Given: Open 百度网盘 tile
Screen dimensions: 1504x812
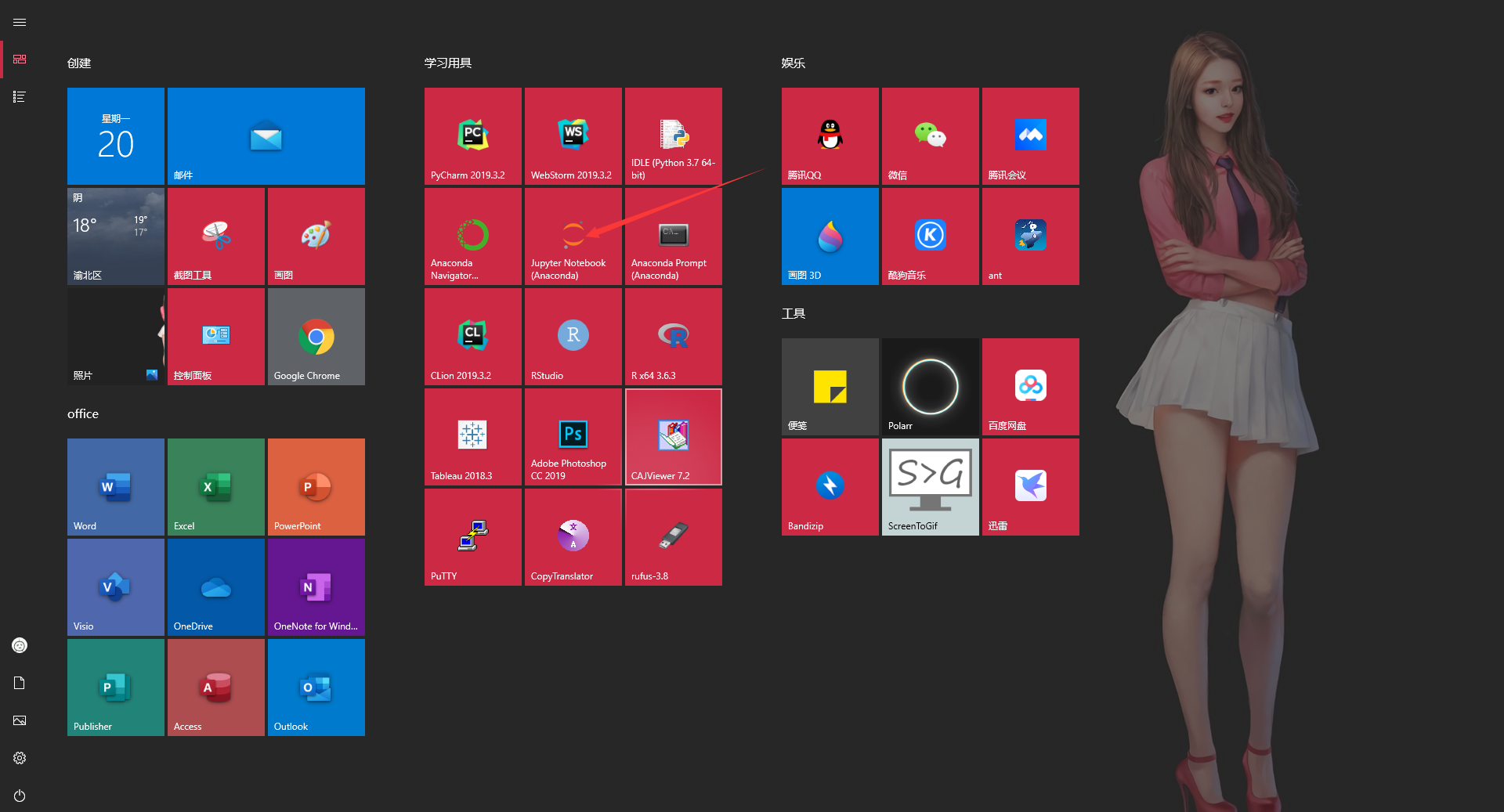Looking at the screenshot, I should coord(1031,387).
